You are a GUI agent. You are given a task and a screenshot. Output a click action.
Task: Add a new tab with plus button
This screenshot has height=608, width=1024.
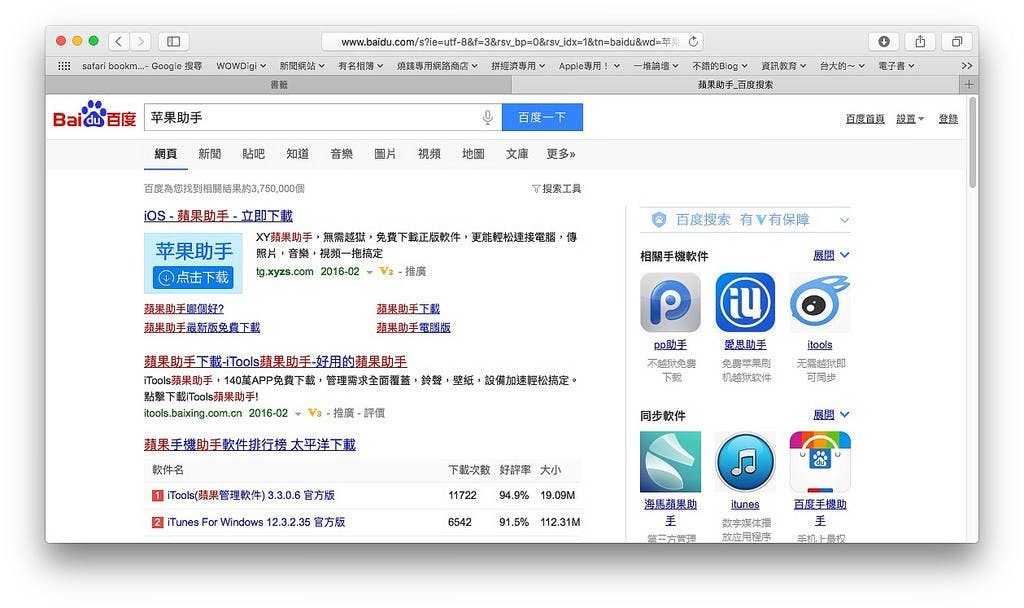(x=968, y=84)
